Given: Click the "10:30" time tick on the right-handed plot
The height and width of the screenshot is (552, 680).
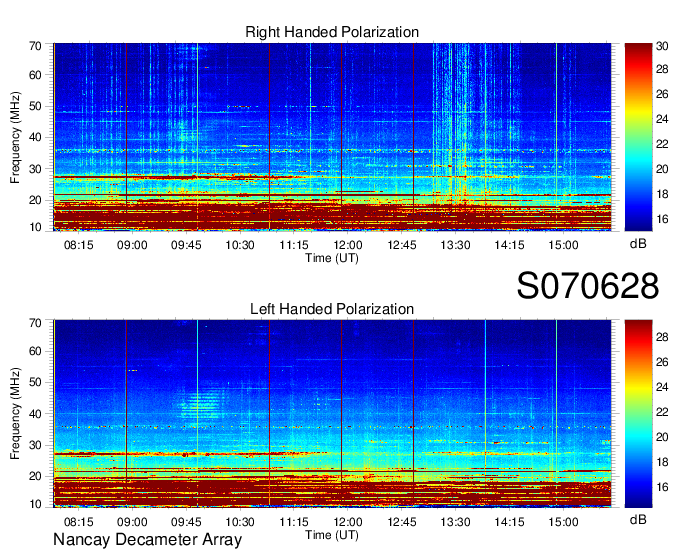Looking at the screenshot, I should point(240,245).
